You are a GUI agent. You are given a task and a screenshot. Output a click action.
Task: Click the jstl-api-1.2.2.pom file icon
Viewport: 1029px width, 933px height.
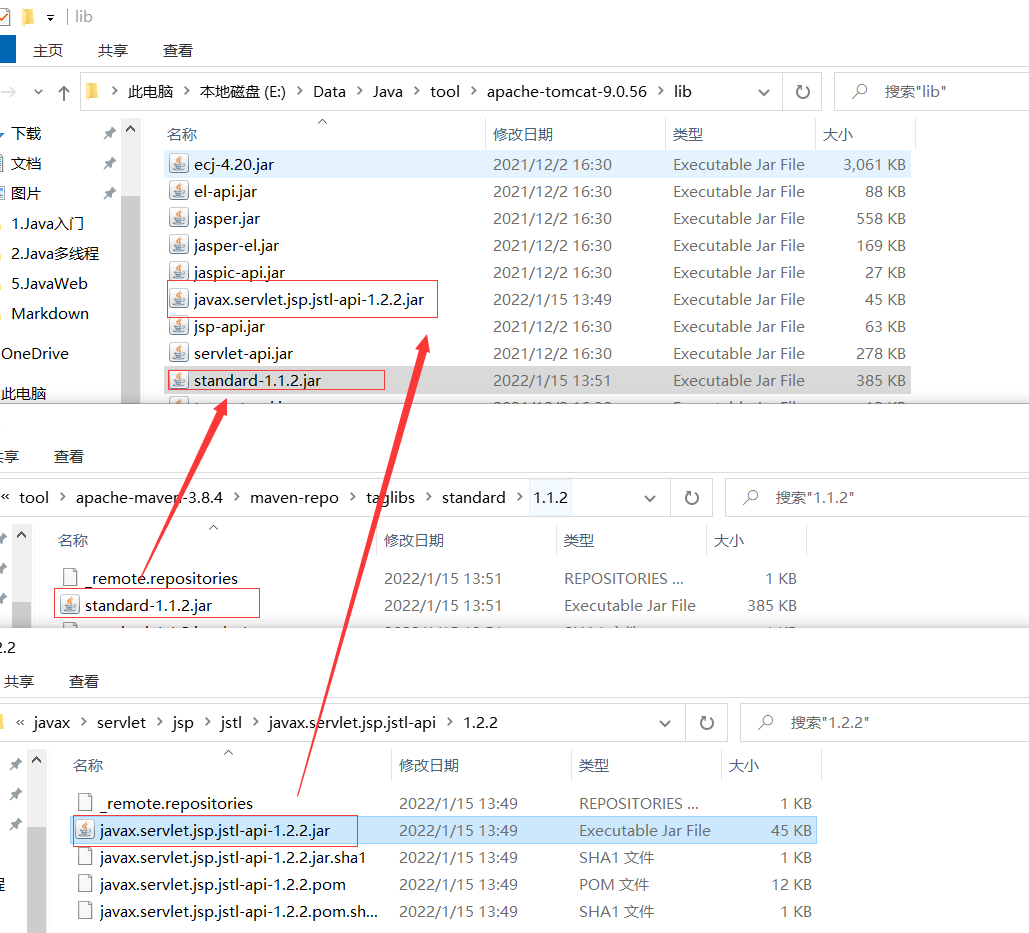click(x=85, y=883)
